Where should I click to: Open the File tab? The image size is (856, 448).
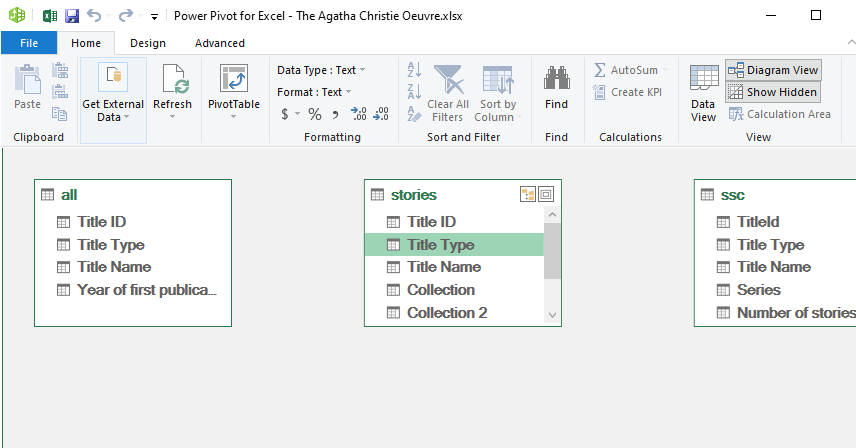pos(29,43)
